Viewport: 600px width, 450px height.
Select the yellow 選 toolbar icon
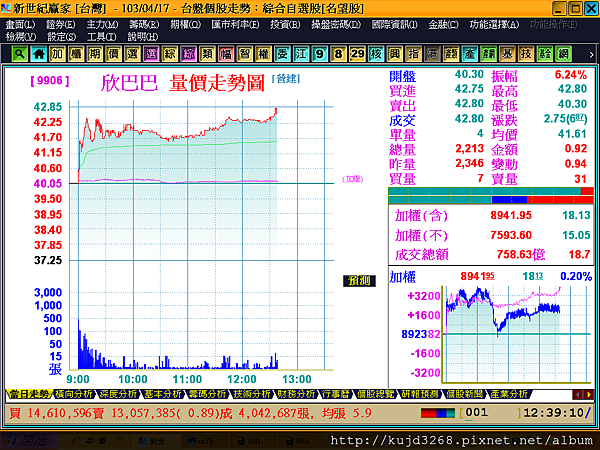[x=132, y=54]
